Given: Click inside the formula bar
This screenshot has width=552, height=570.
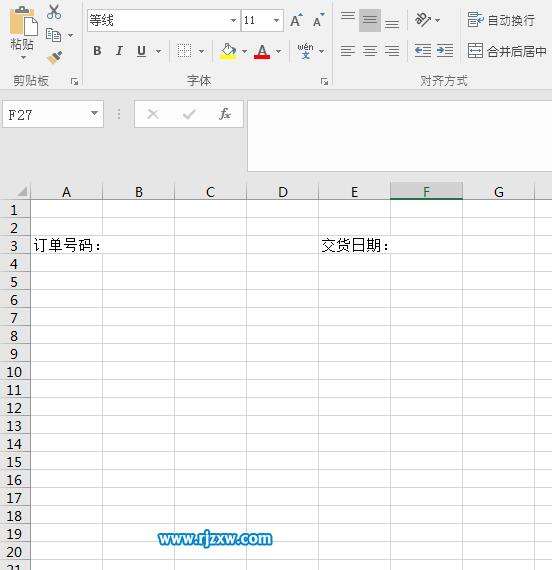Looking at the screenshot, I should [400, 136].
